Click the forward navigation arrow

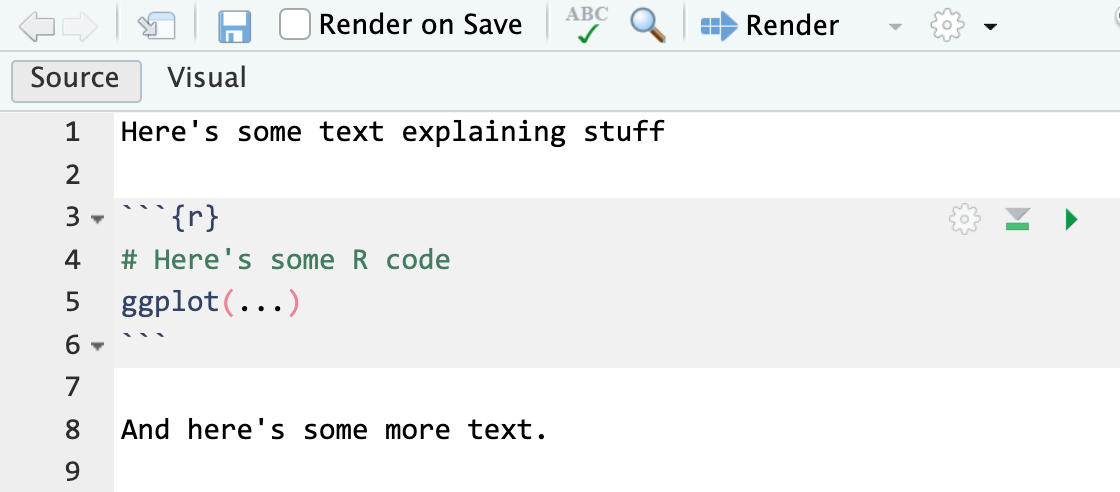click(x=78, y=26)
